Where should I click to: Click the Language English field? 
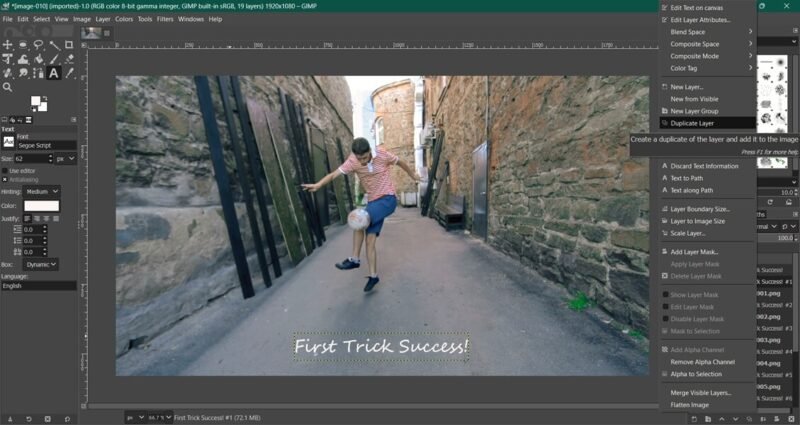coord(39,286)
